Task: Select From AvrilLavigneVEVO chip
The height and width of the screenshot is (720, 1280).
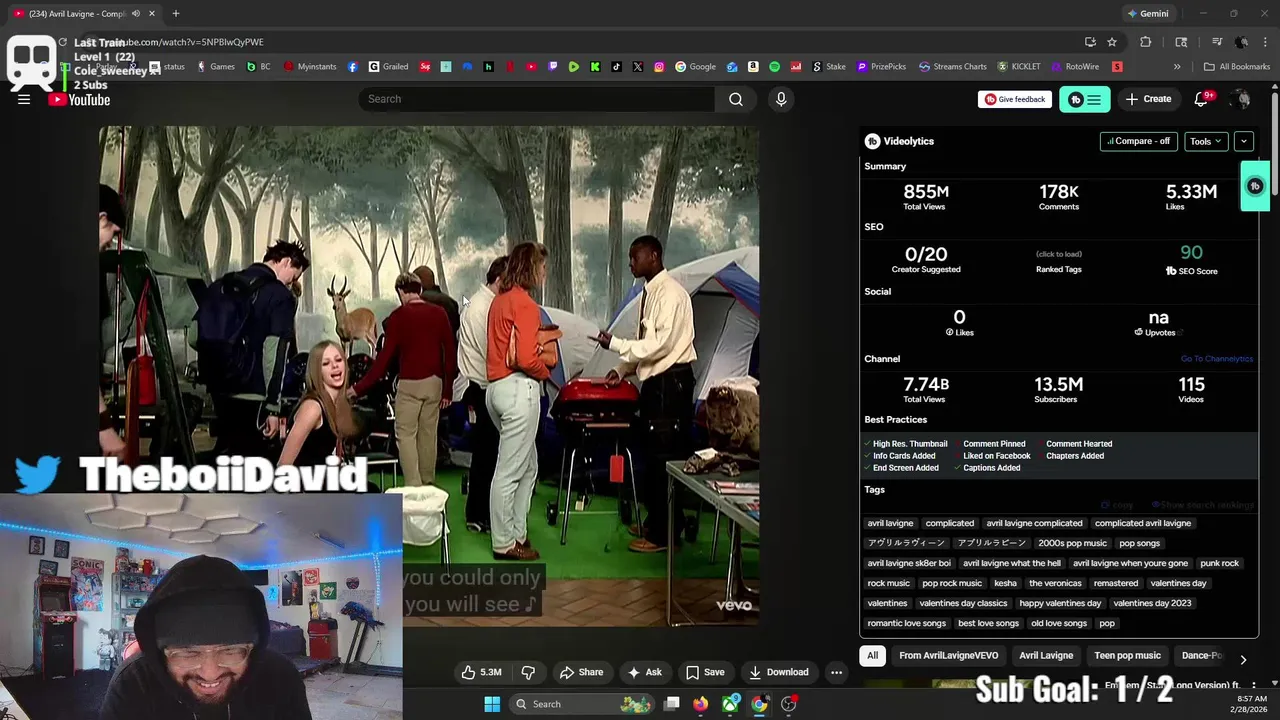Action: 948,656
